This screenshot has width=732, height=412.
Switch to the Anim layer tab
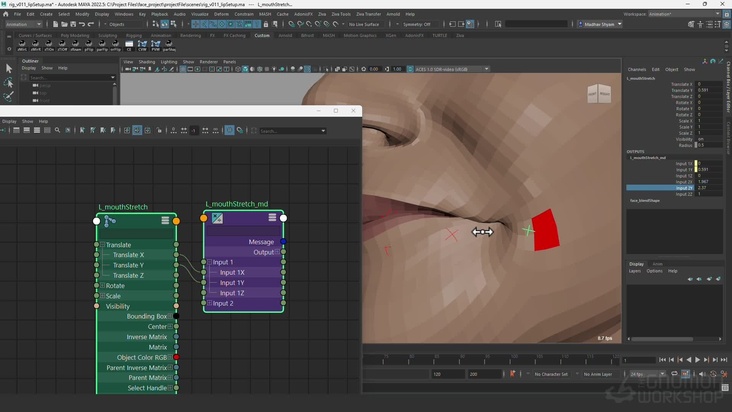pyautogui.click(x=657, y=264)
